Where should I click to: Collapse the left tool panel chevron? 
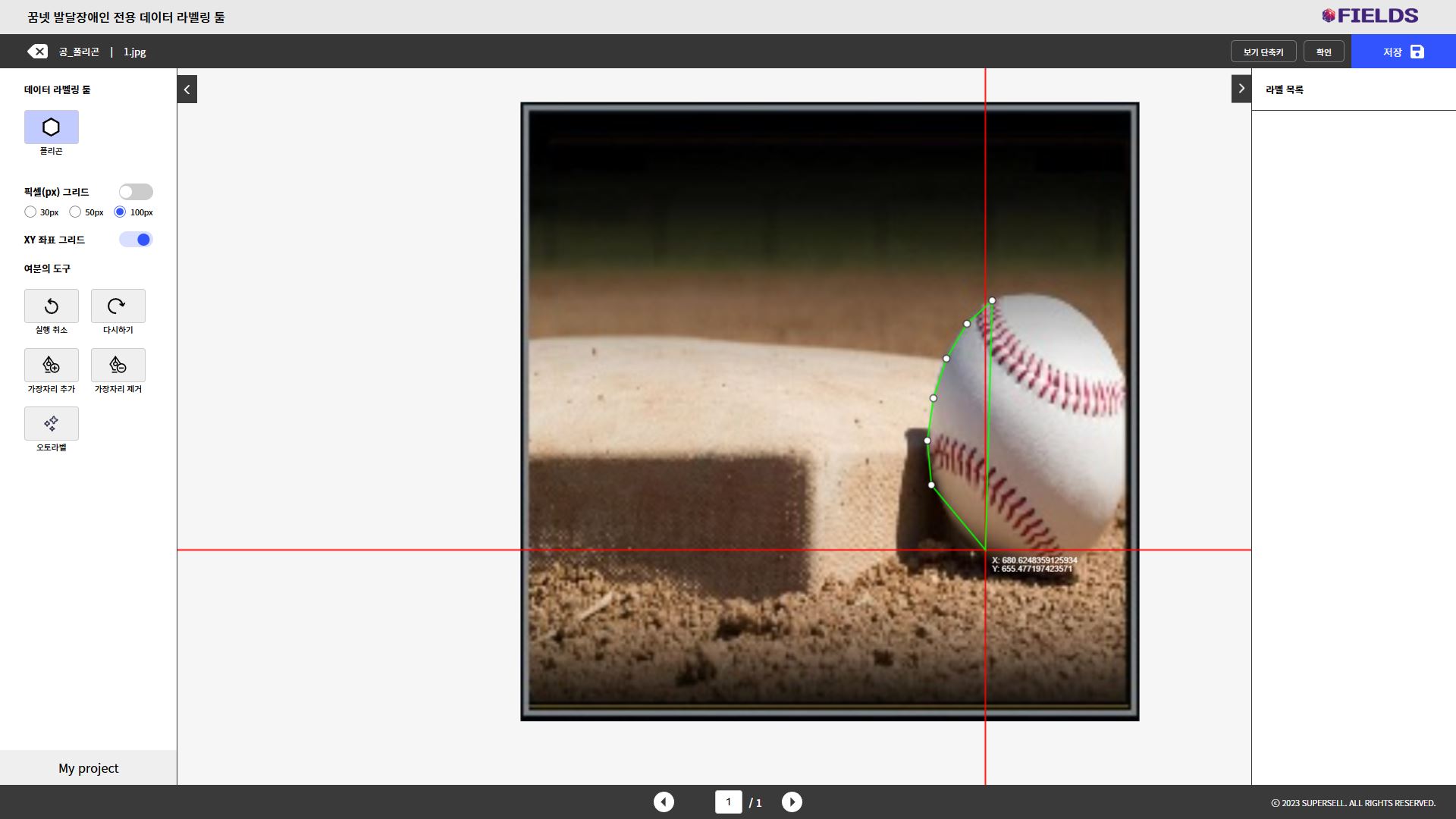pyautogui.click(x=187, y=89)
